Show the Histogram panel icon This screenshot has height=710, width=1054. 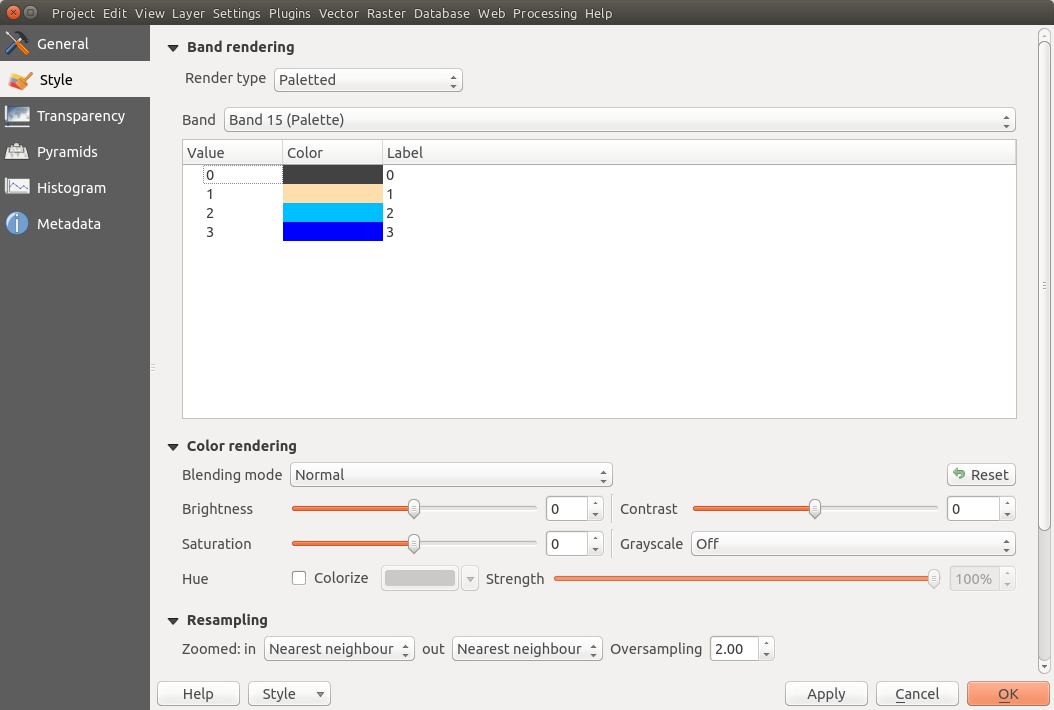(x=18, y=188)
